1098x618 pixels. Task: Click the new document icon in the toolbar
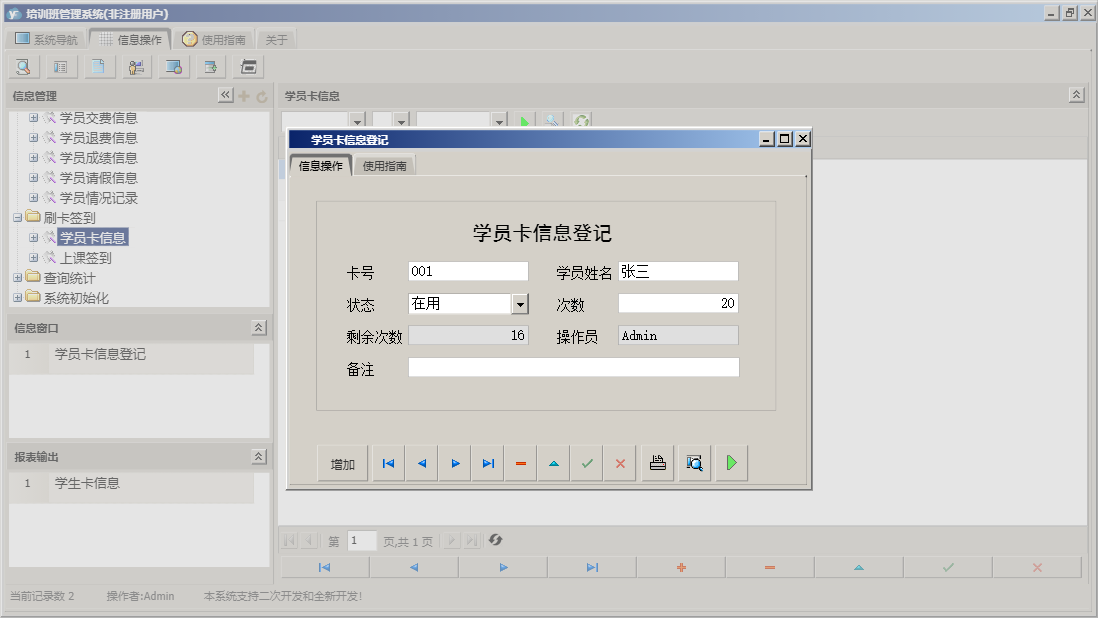pos(98,66)
